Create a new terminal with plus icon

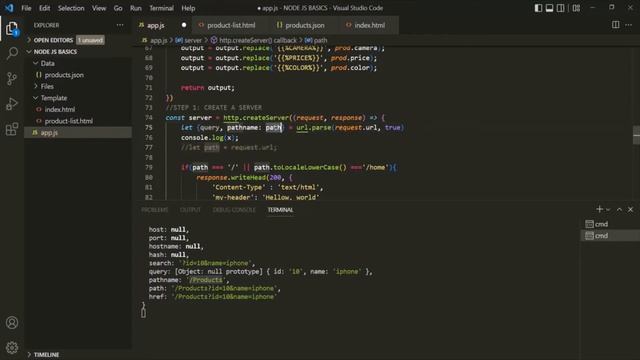[x=599, y=209]
